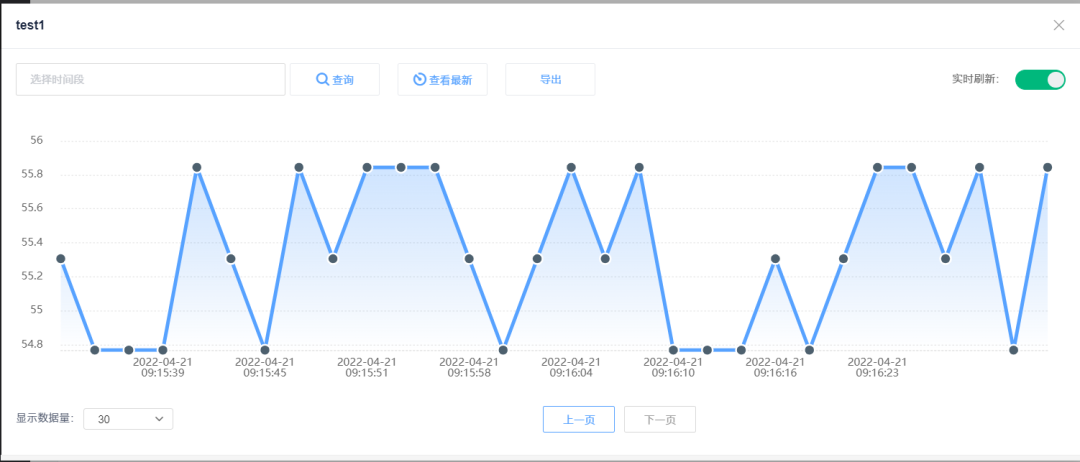Focus the 选择时间段 time range field
This screenshot has height=462, width=1080.
(x=151, y=80)
